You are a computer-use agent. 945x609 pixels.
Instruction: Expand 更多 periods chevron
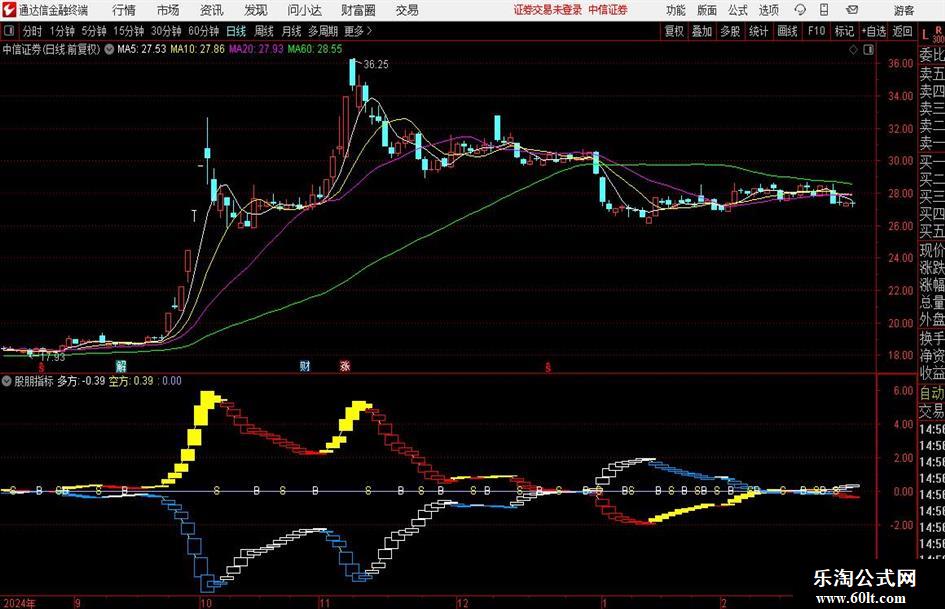pos(369,31)
